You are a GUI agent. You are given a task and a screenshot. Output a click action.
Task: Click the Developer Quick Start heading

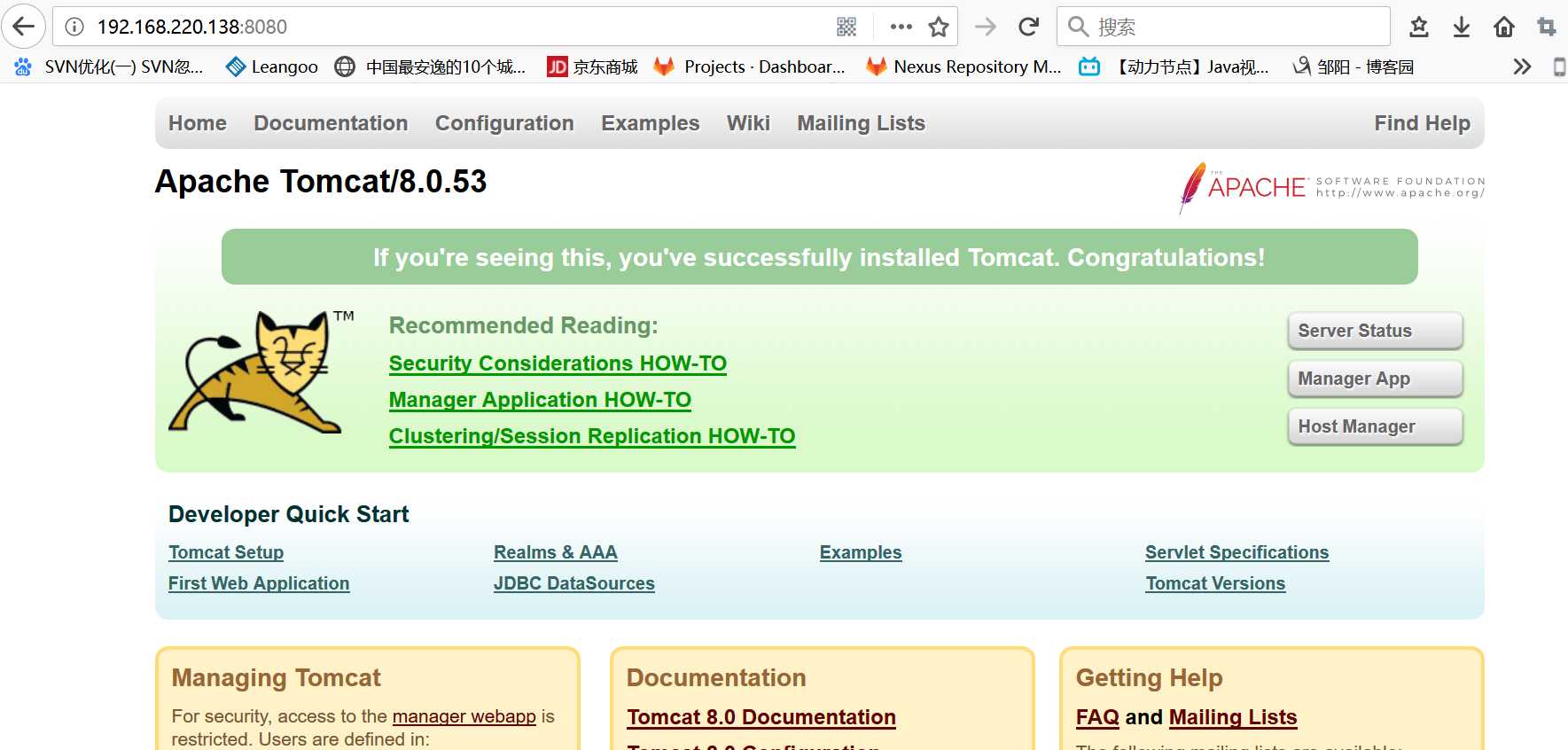289,514
